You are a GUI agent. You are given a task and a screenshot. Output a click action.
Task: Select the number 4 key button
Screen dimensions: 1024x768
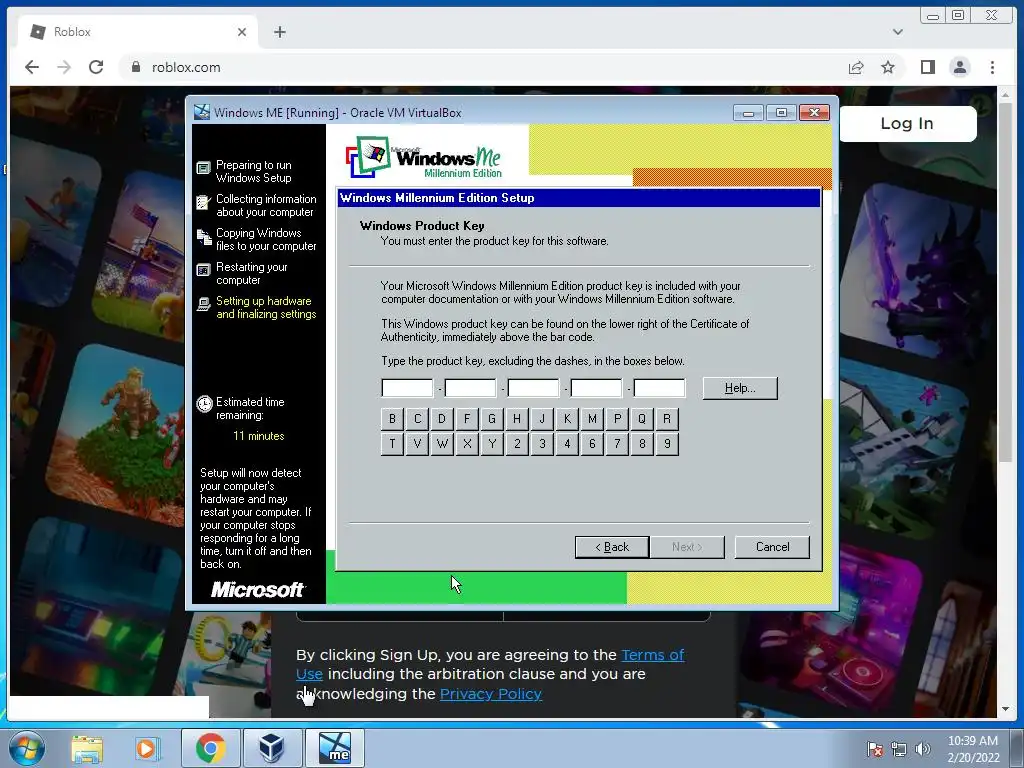pyautogui.click(x=567, y=444)
